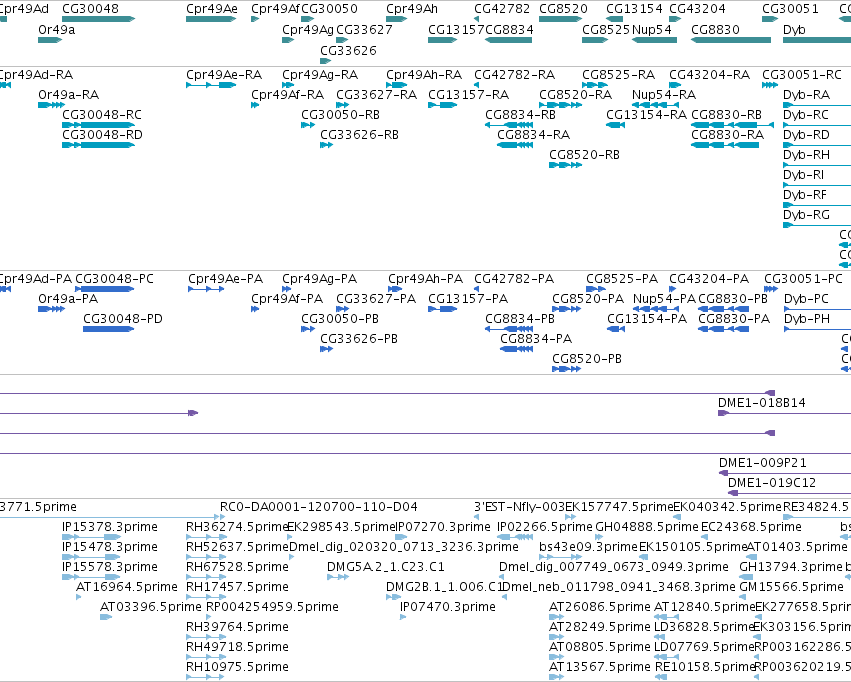Open the Nup54-PA protein label
This screenshot has height=682, width=851.
(x=664, y=299)
